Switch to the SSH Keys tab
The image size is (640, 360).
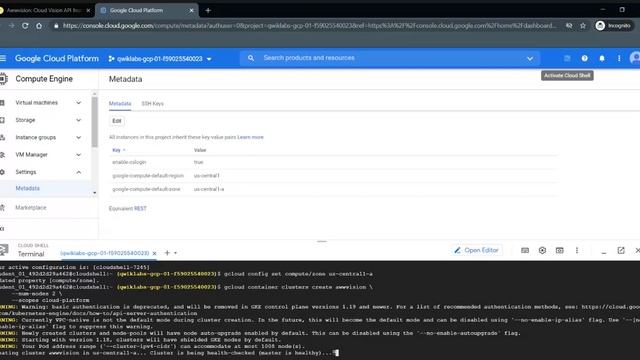click(x=152, y=104)
